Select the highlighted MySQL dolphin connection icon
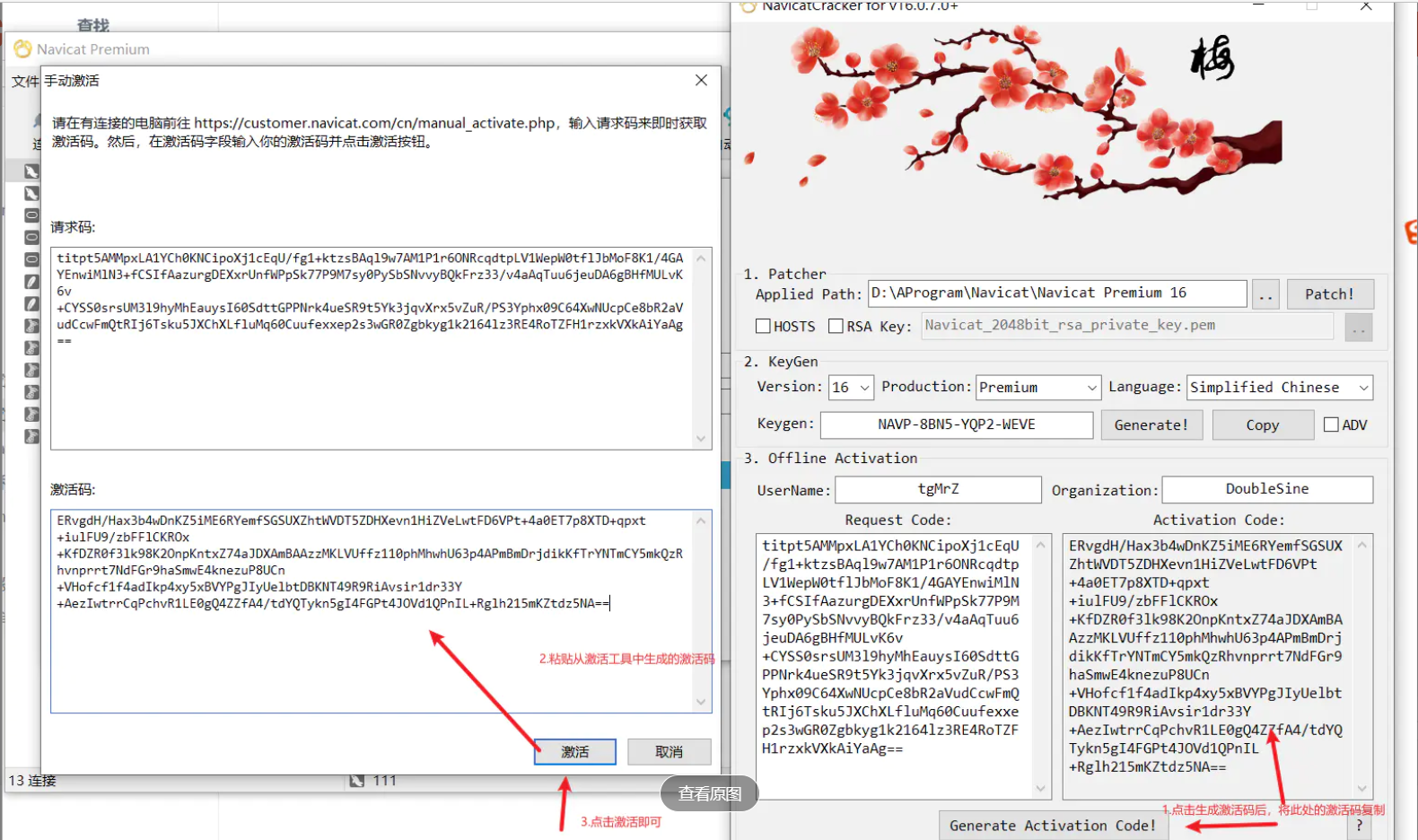Screen dimensions: 1418x840 [31, 171]
